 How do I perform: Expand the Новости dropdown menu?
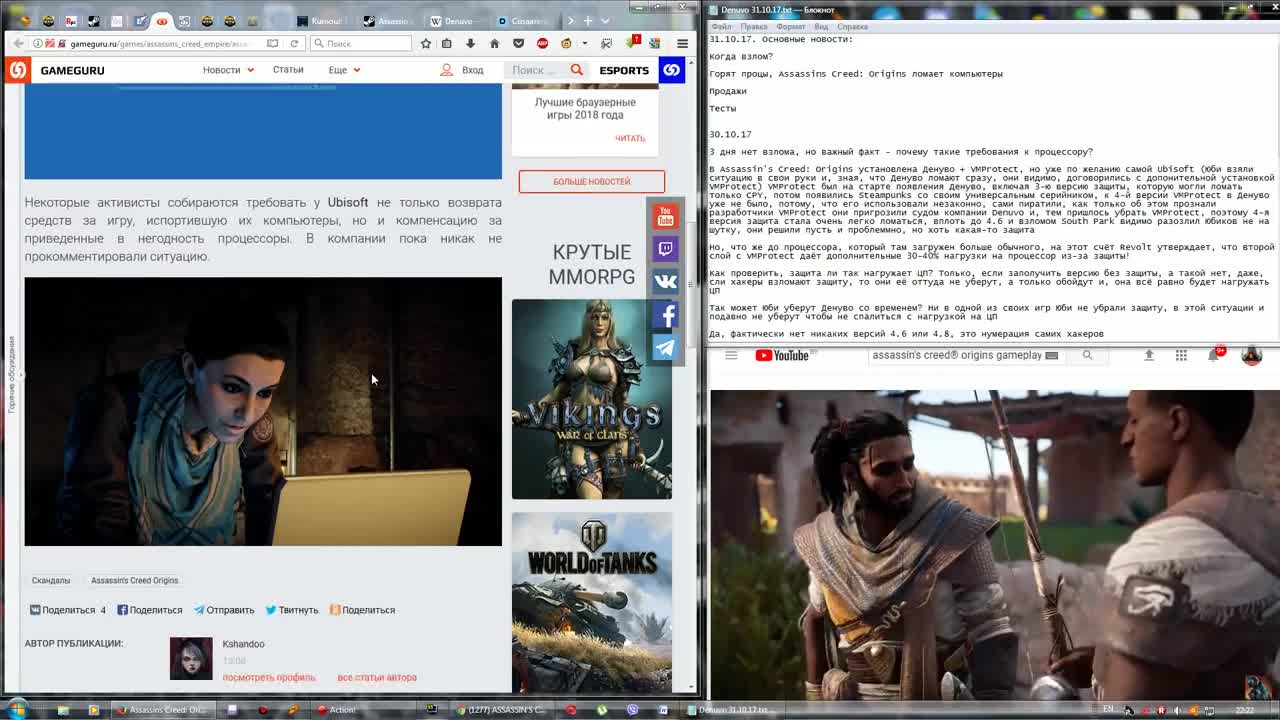pos(228,70)
